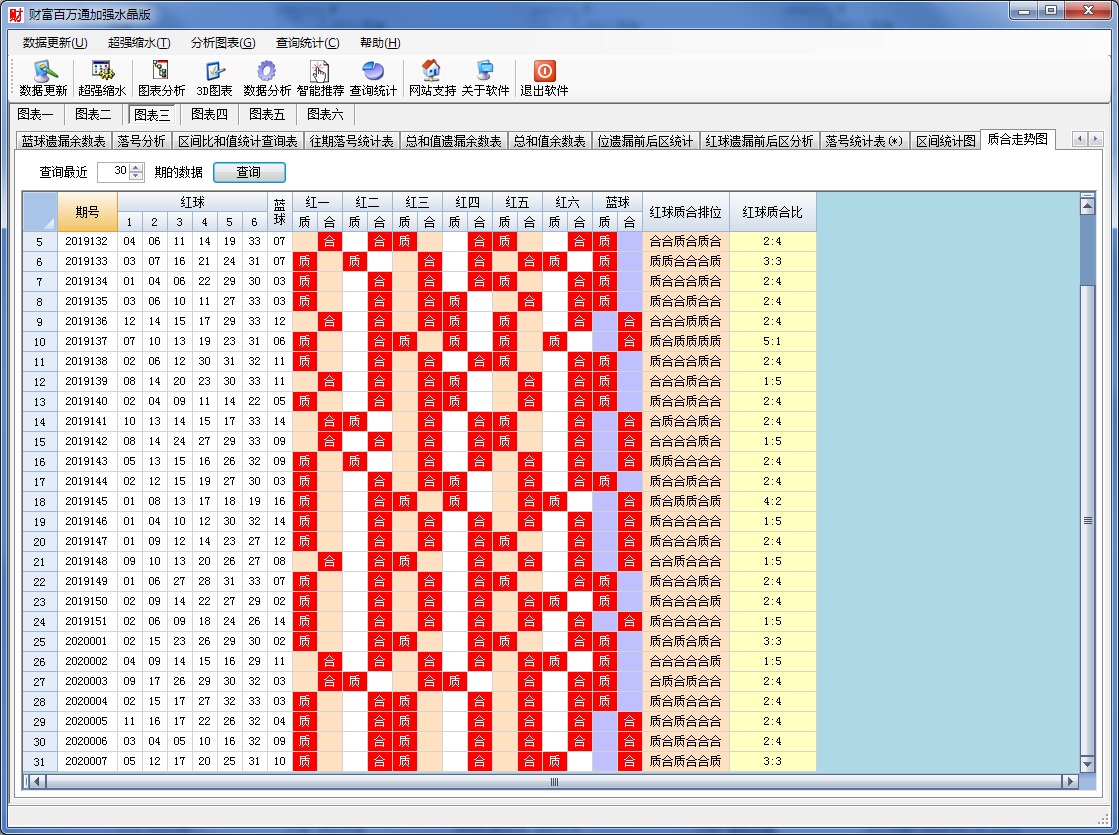Viewport: 1119px width, 835px height.
Task: Open the 分析图表(G) menu
Action: [x=222, y=43]
